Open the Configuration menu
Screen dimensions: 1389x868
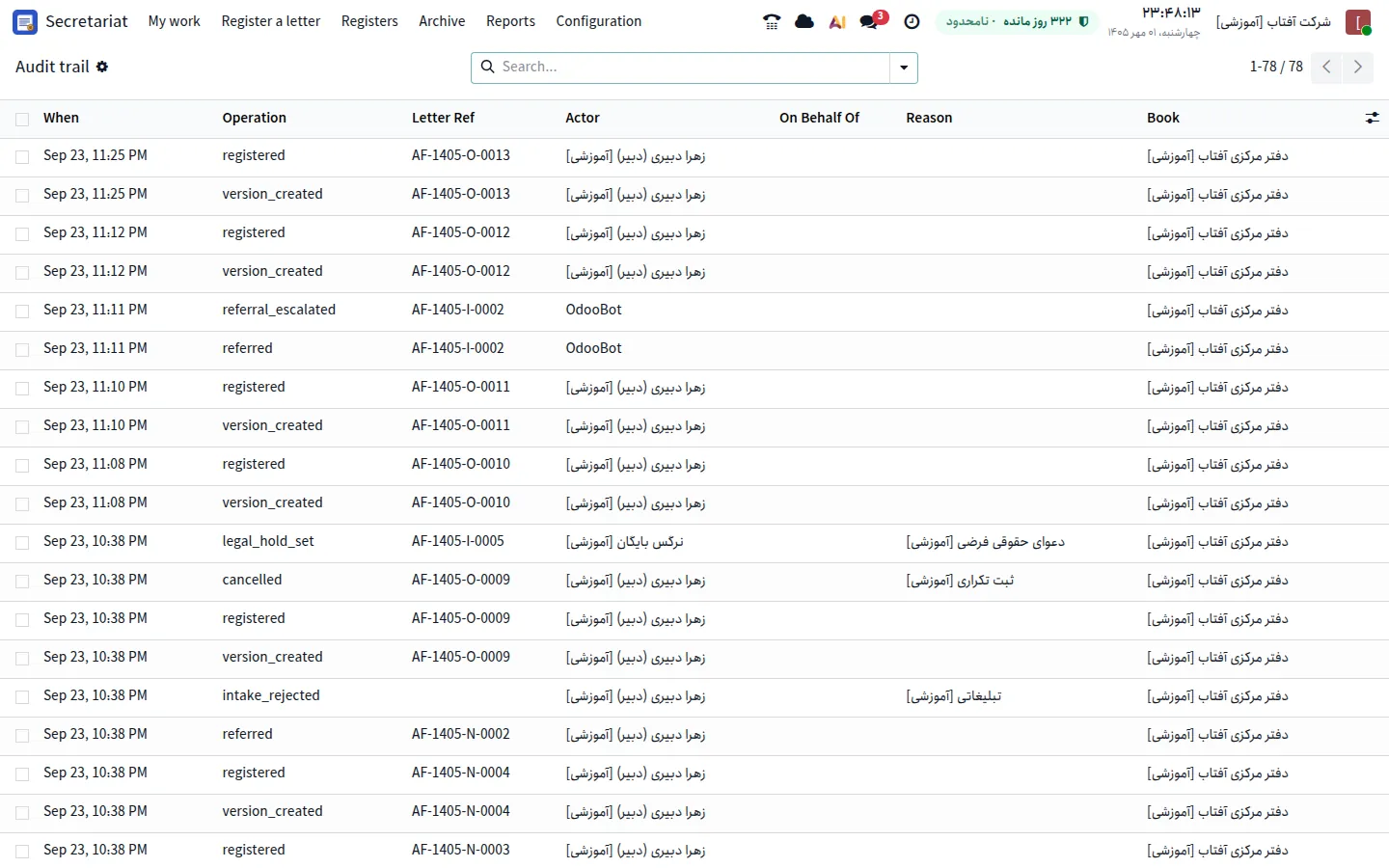pos(599,21)
